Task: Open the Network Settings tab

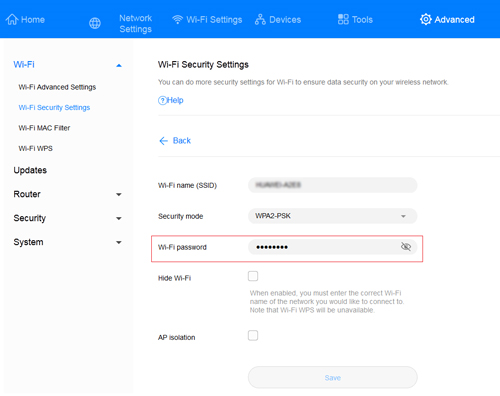Action: pyautogui.click(x=135, y=23)
